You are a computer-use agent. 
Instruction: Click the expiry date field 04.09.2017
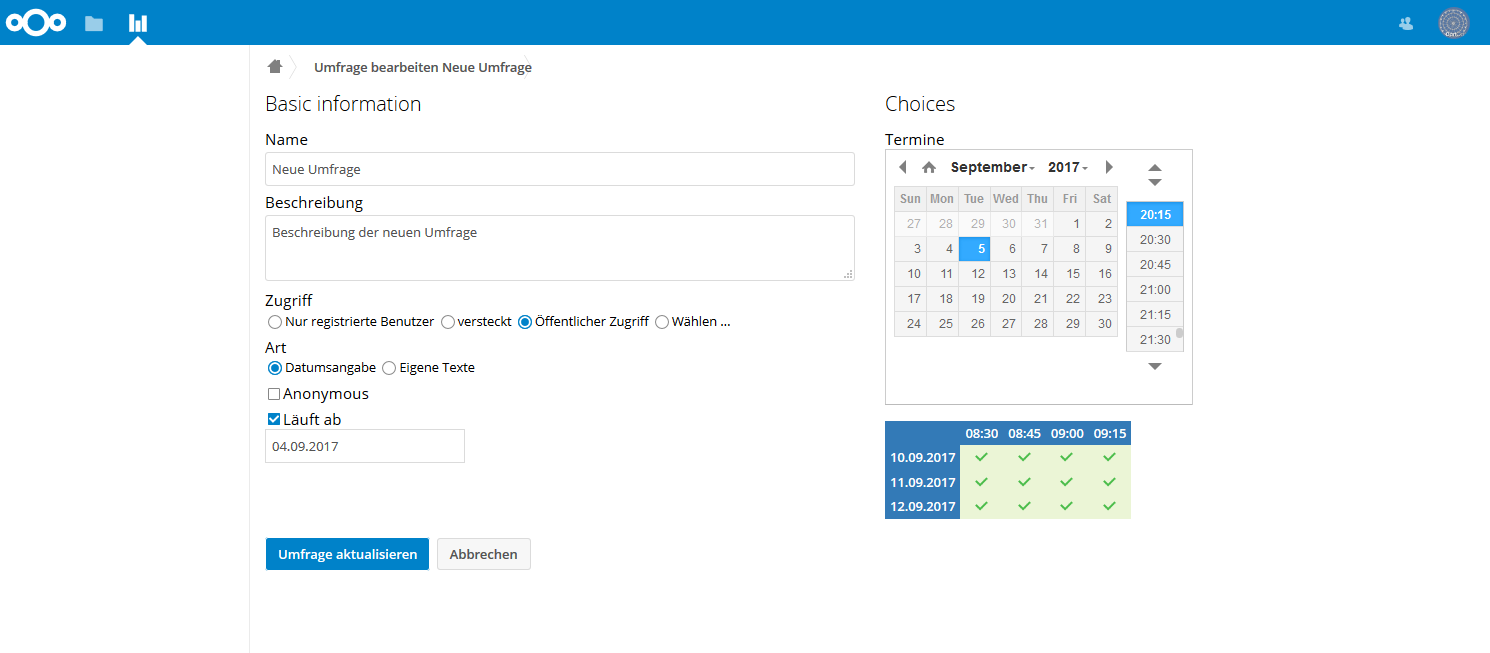365,446
